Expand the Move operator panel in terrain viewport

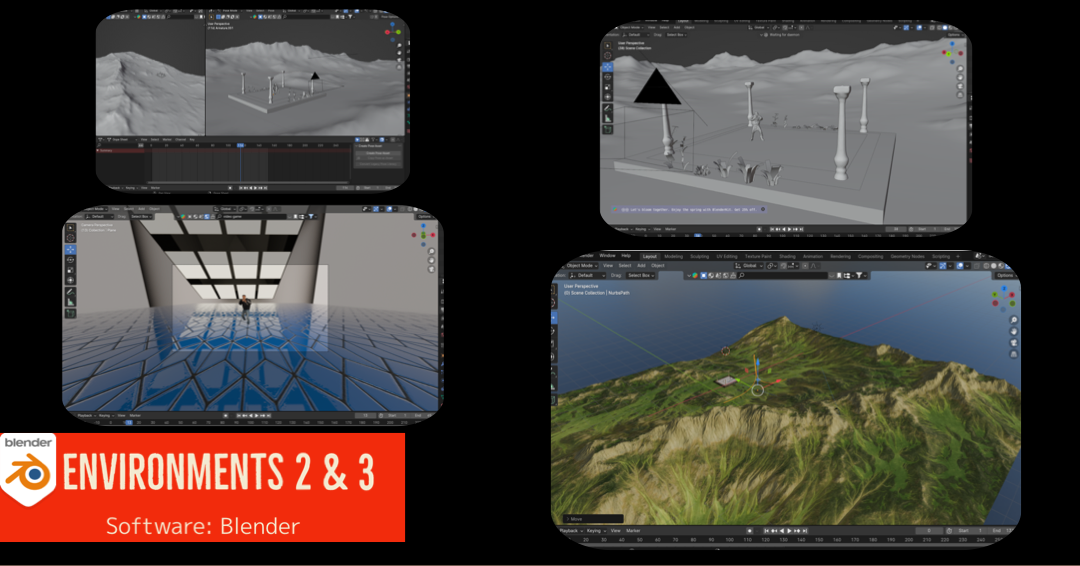coord(594,518)
